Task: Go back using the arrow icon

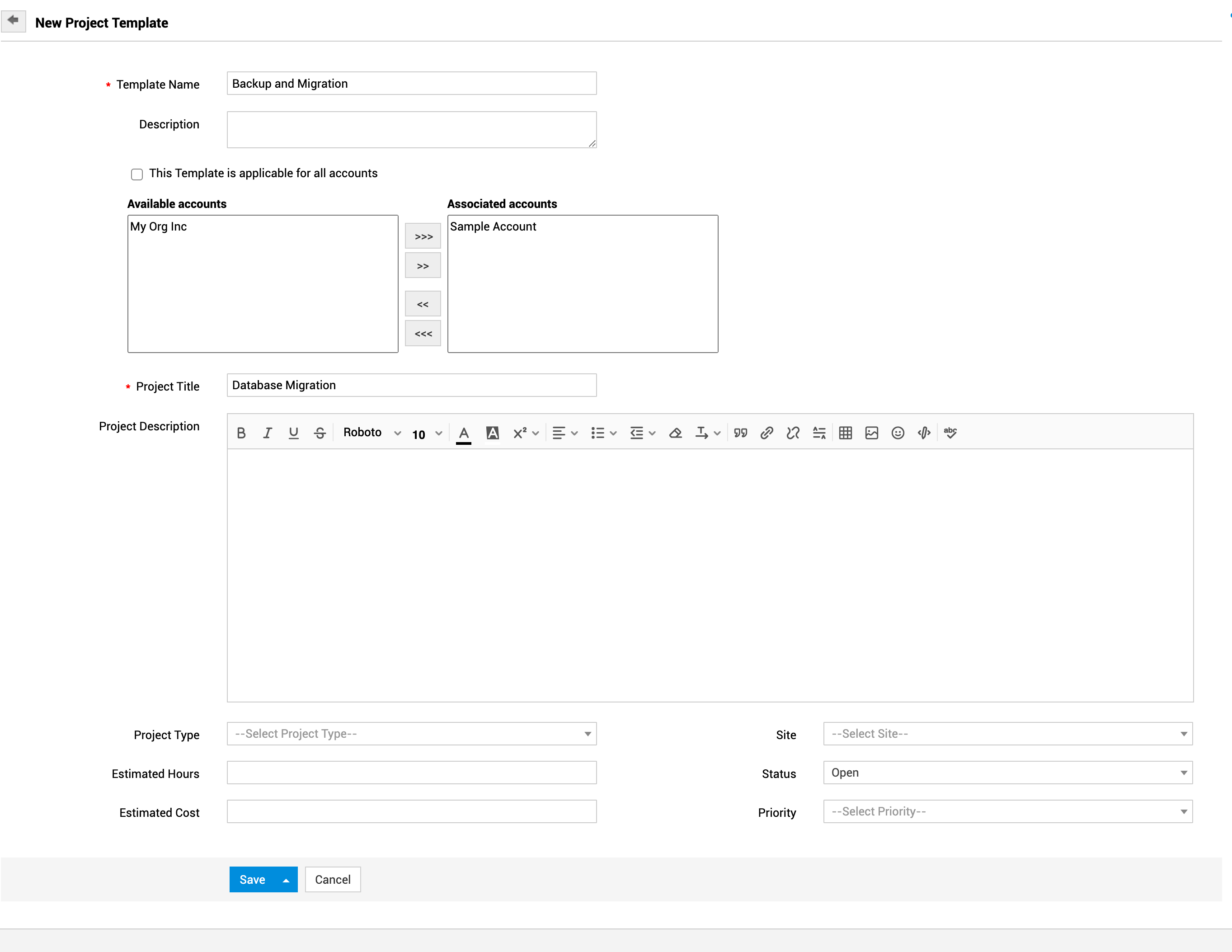Action: pos(14,21)
